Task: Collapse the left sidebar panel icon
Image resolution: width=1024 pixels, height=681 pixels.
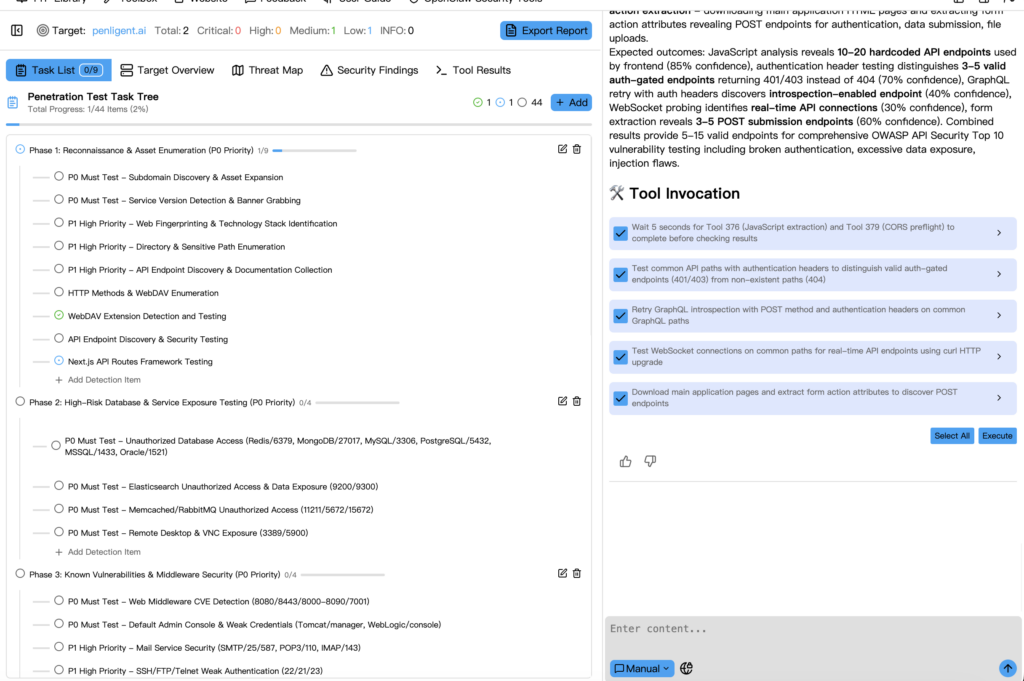Action: pyautogui.click(x=17, y=31)
